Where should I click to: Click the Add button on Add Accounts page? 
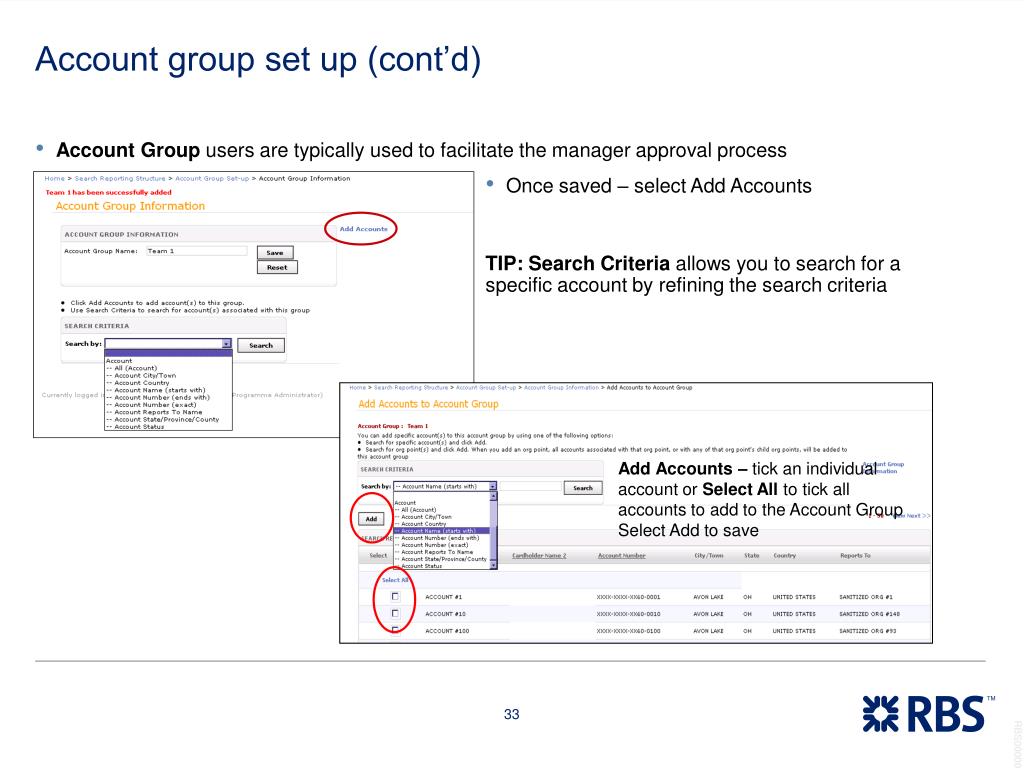pyautogui.click(x=371, y=519)
